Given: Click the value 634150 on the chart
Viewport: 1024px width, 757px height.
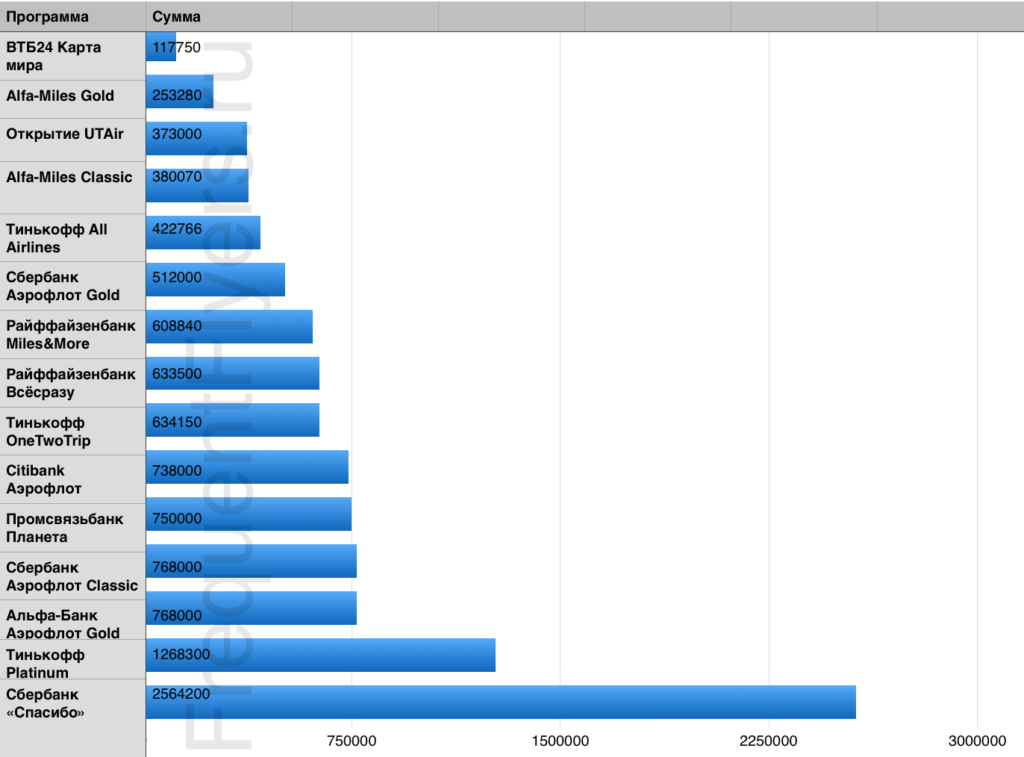Looking at the screenshot, I should 177,422.
